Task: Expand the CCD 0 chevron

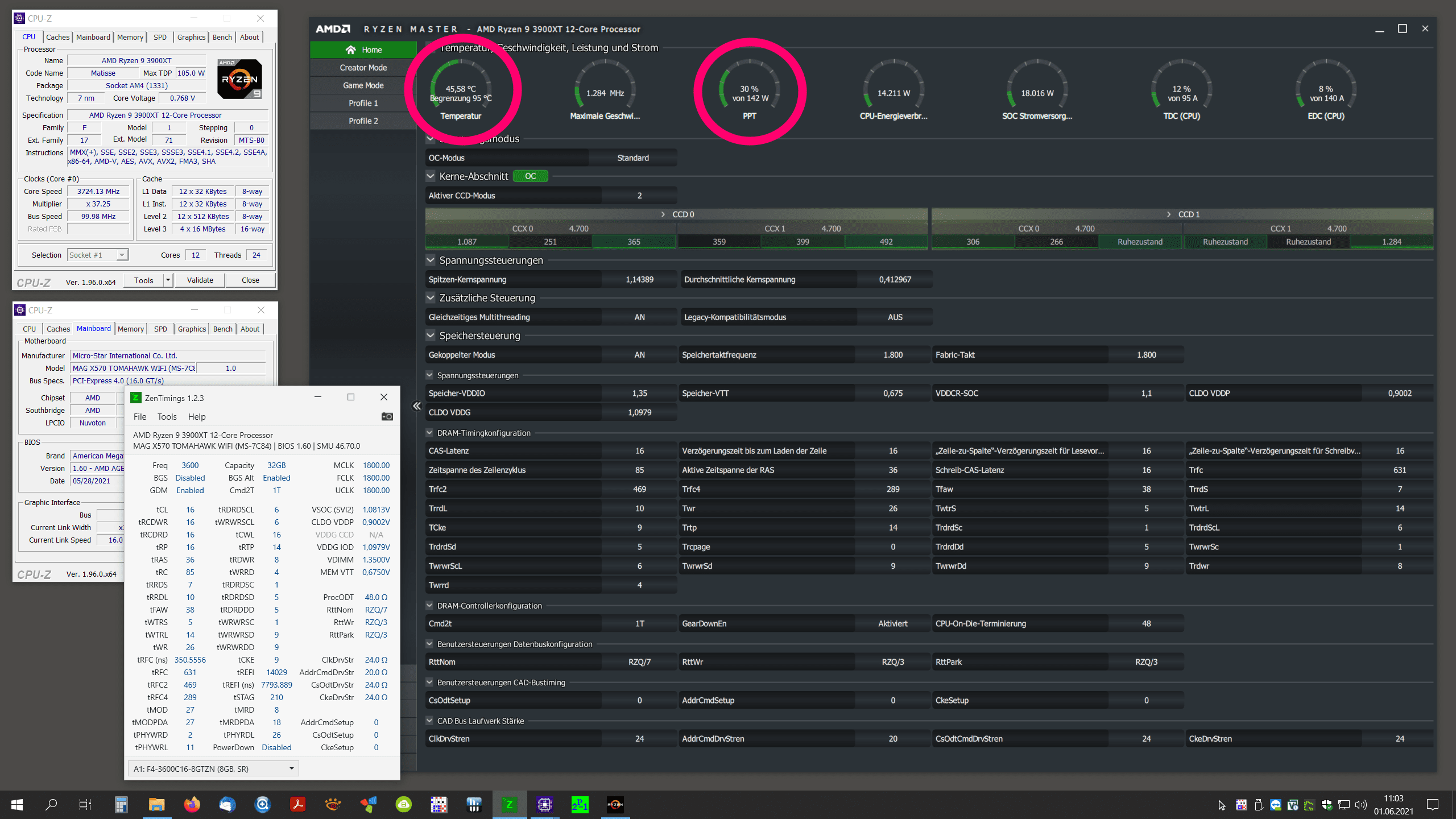Action: coord(663,214)
